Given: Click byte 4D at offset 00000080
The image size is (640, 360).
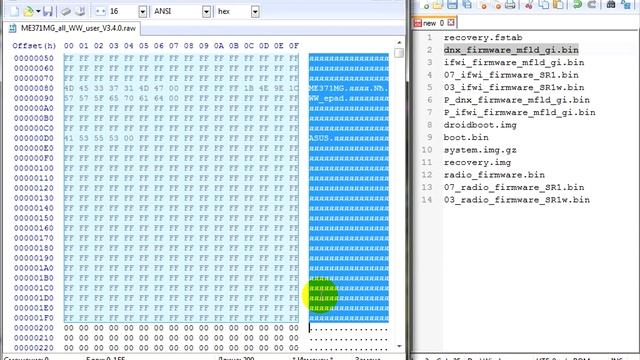Looking at the screenshot, I should click(69, 88).
